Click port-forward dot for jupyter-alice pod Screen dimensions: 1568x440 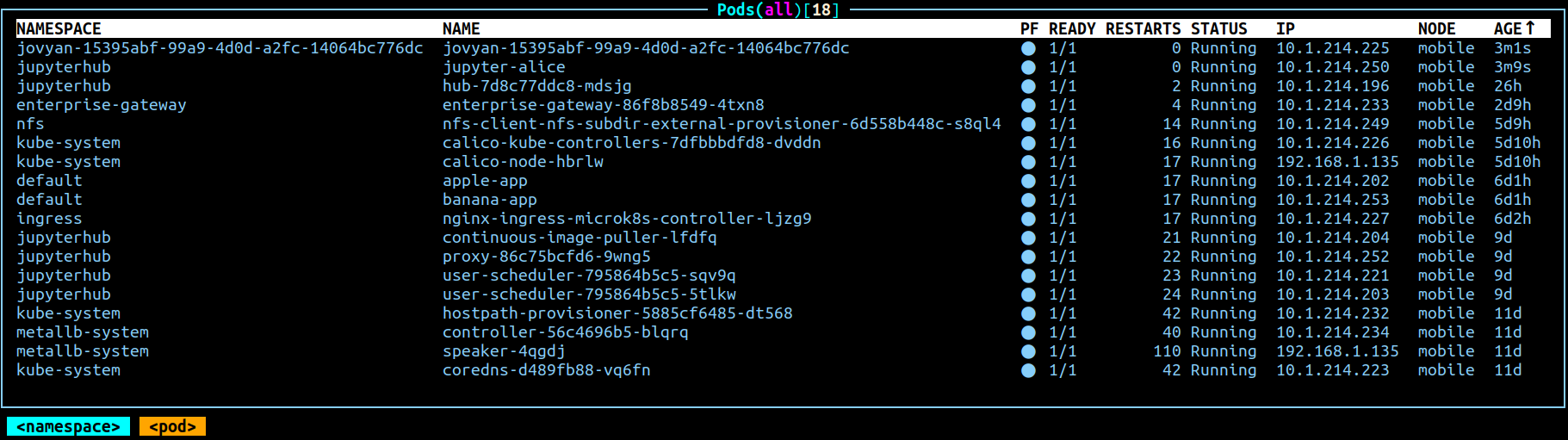pyautogui.click(x=1028, y=67)
